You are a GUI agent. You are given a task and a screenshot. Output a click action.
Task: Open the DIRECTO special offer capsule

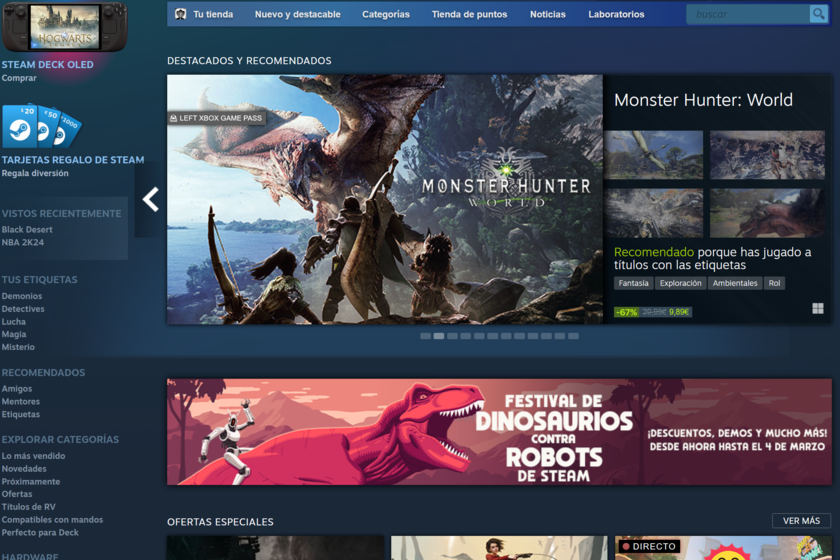723,548
